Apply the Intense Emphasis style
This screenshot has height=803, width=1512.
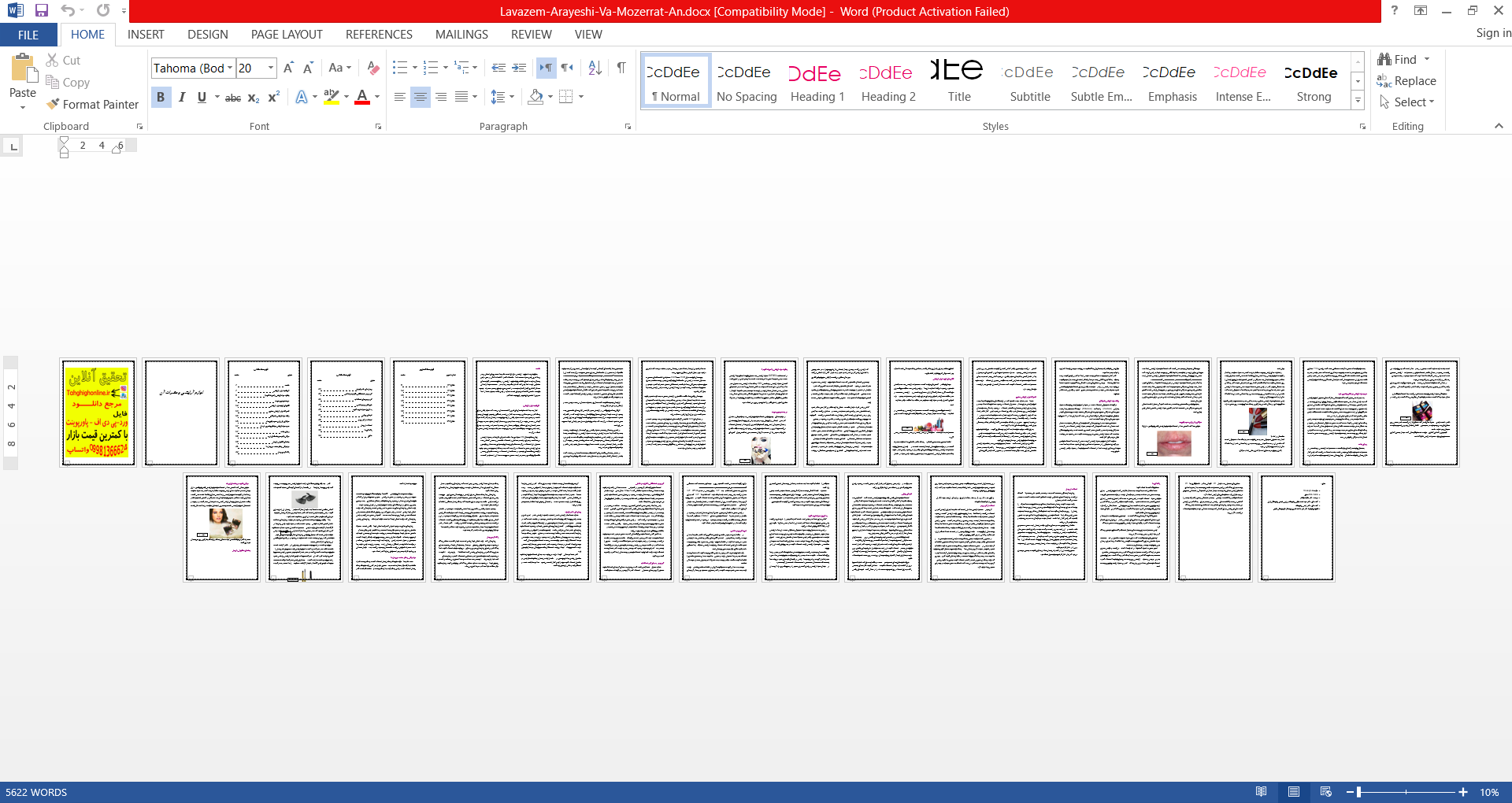pyautogui.click(x=1243, y=81)
